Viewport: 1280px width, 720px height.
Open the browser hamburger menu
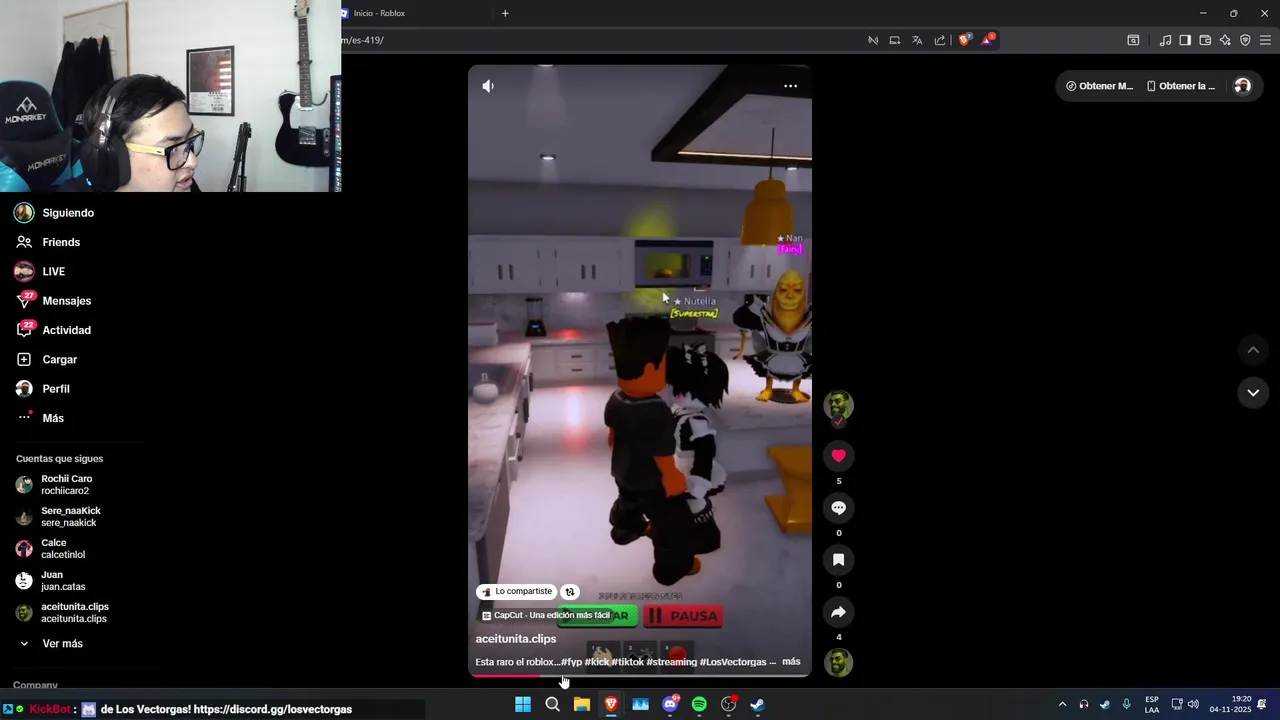point(1265,40)
